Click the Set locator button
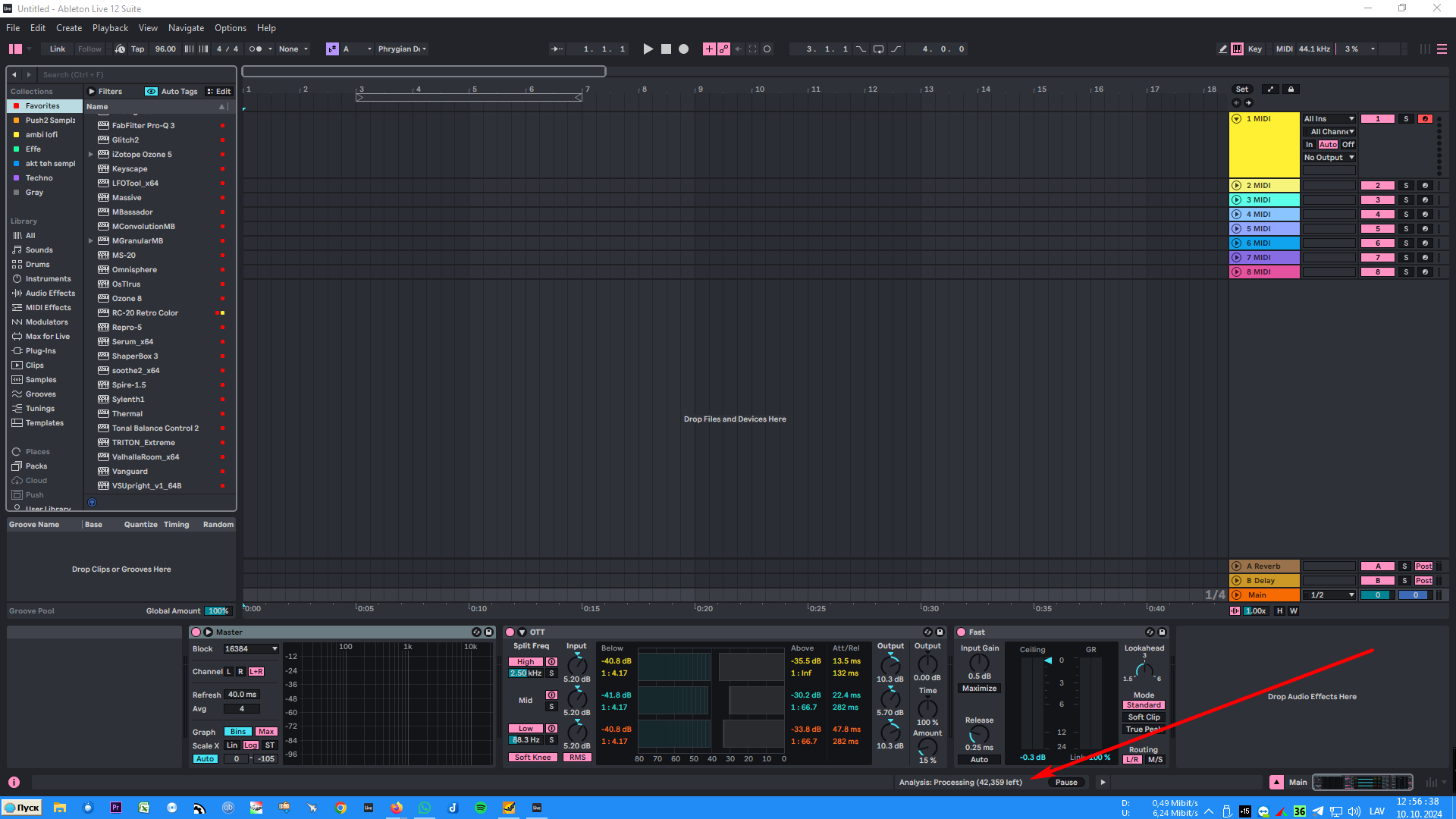 pyautogui.click(x=1242, y=89)
